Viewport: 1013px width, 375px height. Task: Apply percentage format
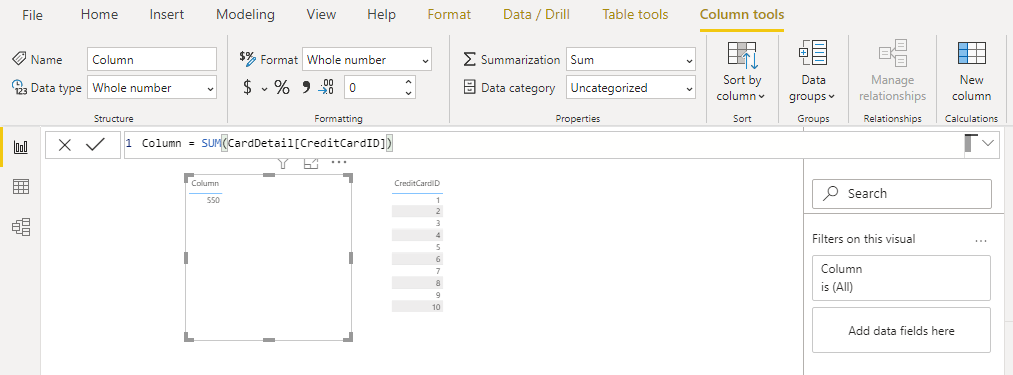click(x=282, y=88)
